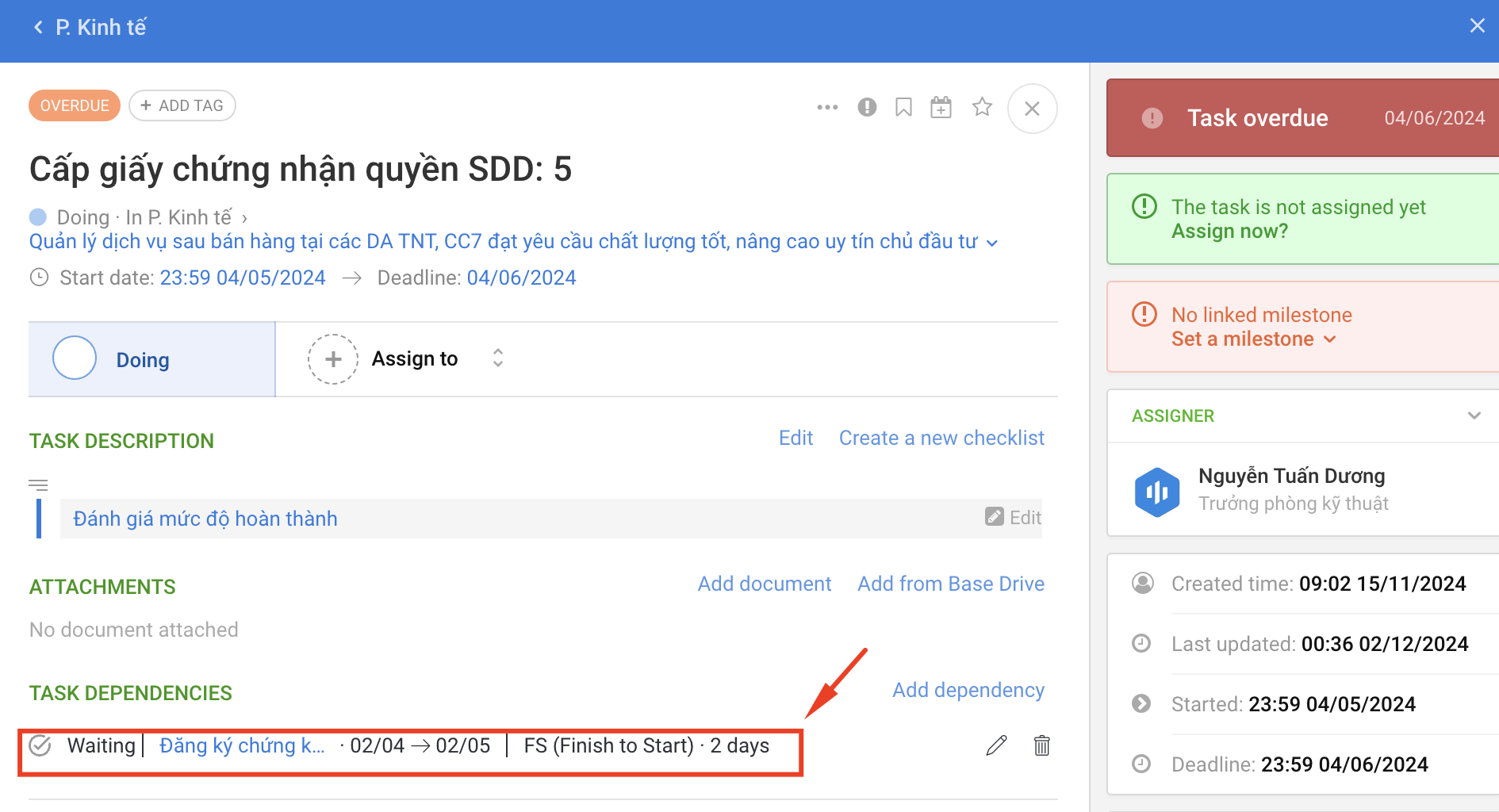Bookmark this task

point(903,107)
